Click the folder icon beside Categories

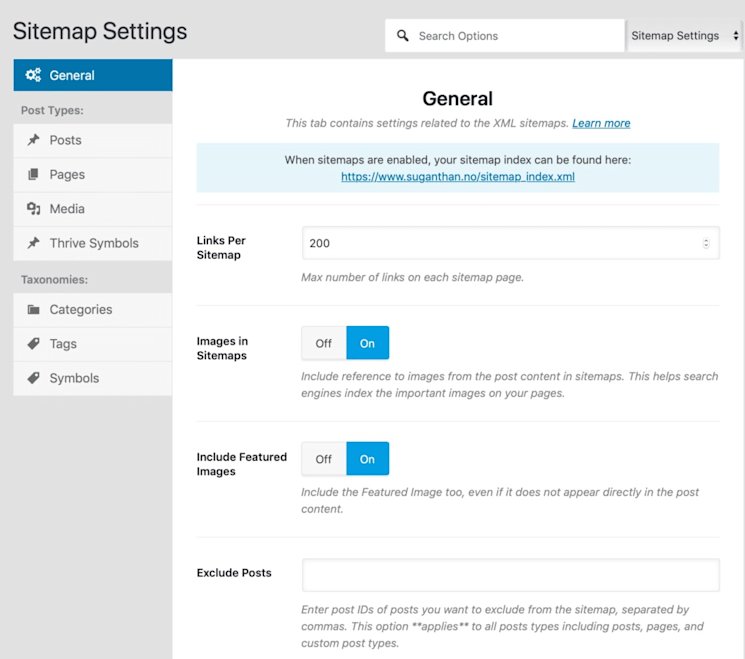(x=33, y=310)
